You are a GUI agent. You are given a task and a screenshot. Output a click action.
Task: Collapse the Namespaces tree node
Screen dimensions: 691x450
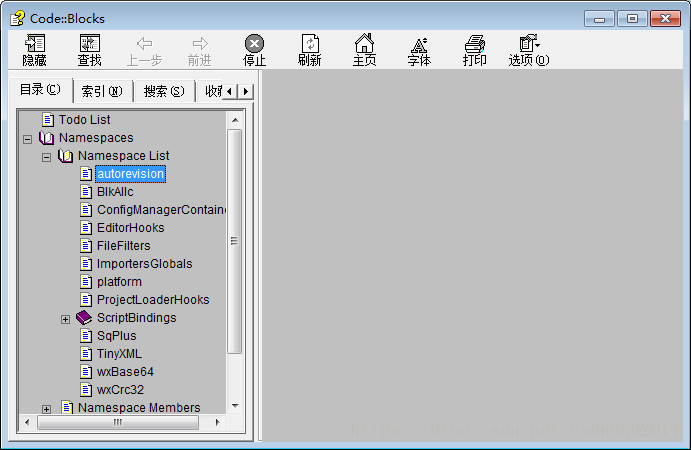[x=27, y=139]
